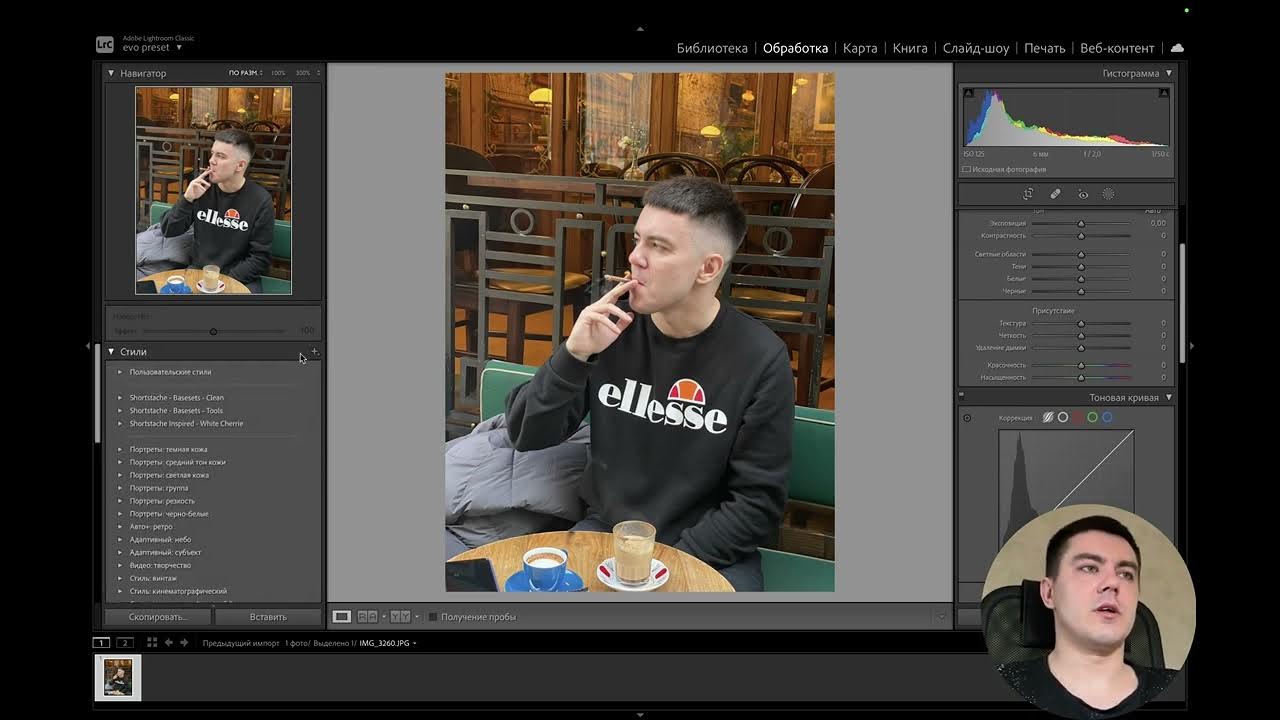
Task: Collapse the Навигатор panel
Action: click(111, 73)
